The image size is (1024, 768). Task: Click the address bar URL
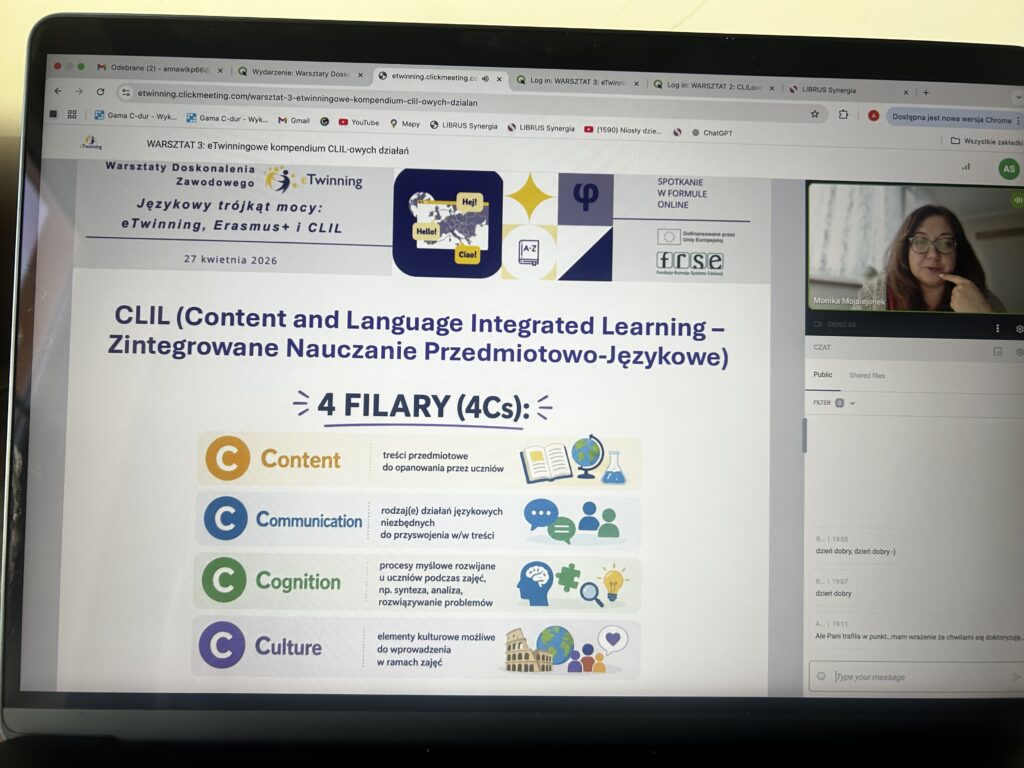(x=307, y=98)
